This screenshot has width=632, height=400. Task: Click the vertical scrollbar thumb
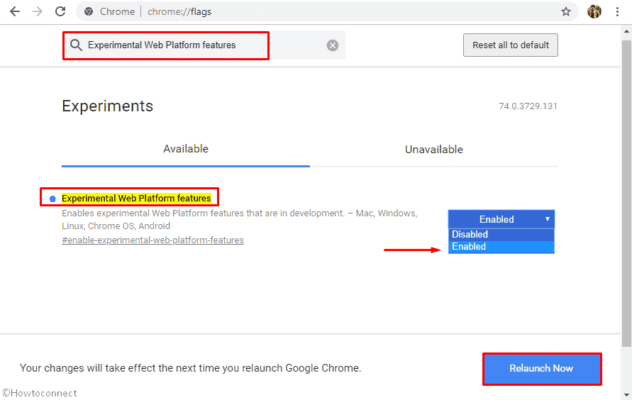[x=626, y=194]
